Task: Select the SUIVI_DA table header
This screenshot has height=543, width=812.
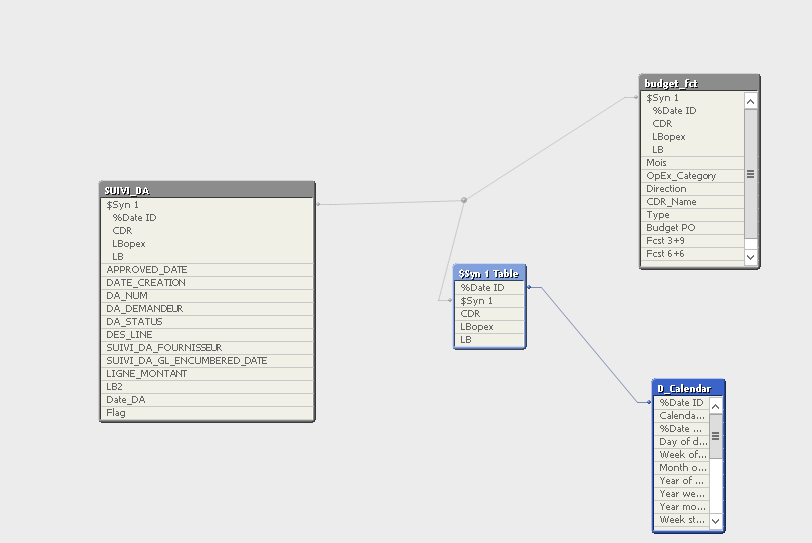Action: [x=207, y=190]
